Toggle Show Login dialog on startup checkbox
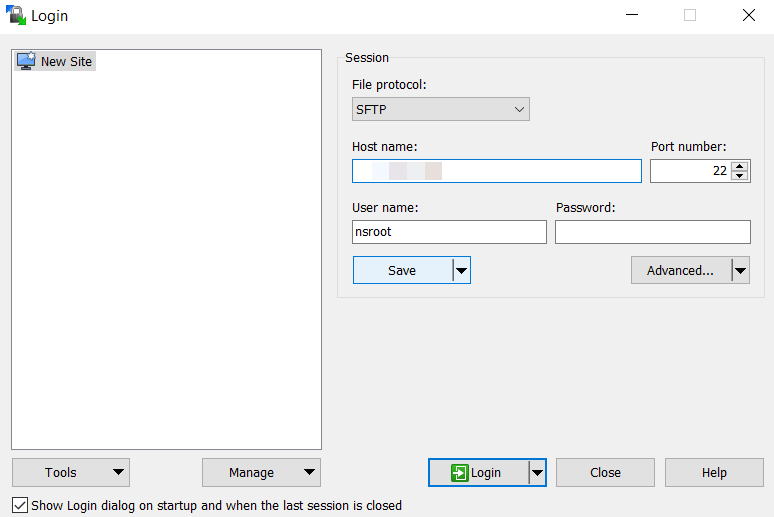 [20, 505]
